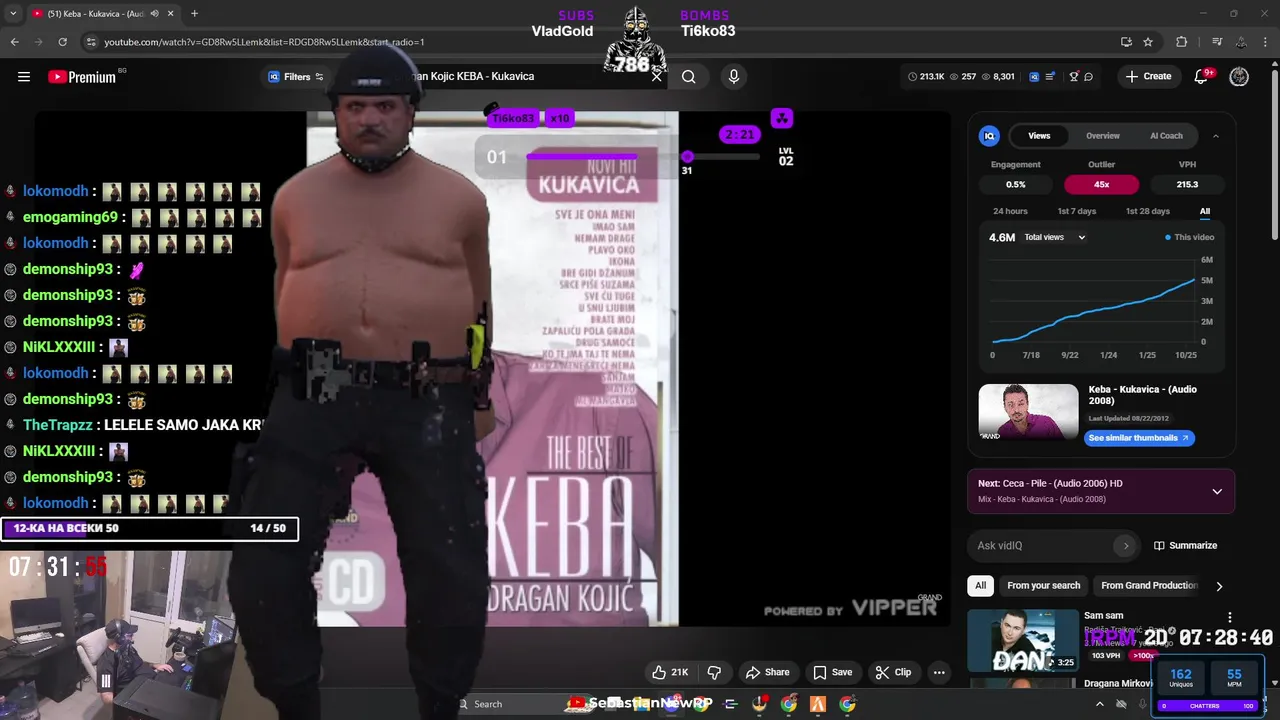Click the blue vidIQ icon in the header stats bar
This screenshot has width=1280, height=720.
(x=1035, y=77)
